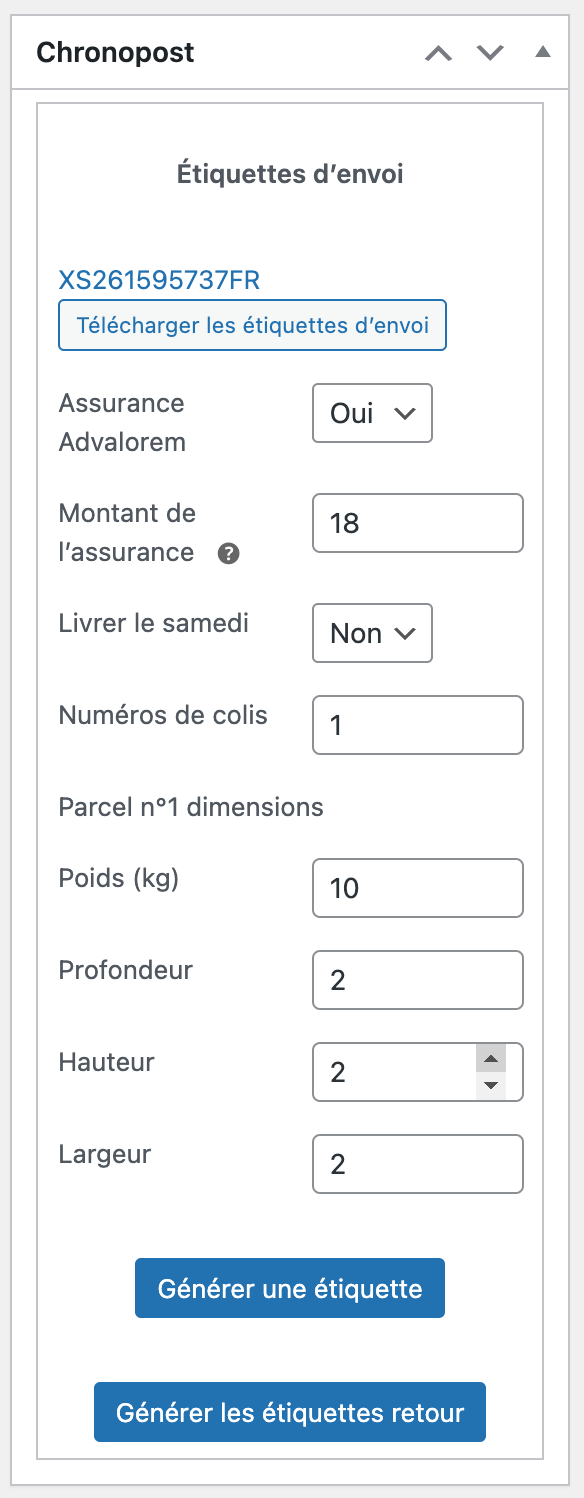Click the Chronopost panel title
The image size is (584, 1498).
[114, 52]
